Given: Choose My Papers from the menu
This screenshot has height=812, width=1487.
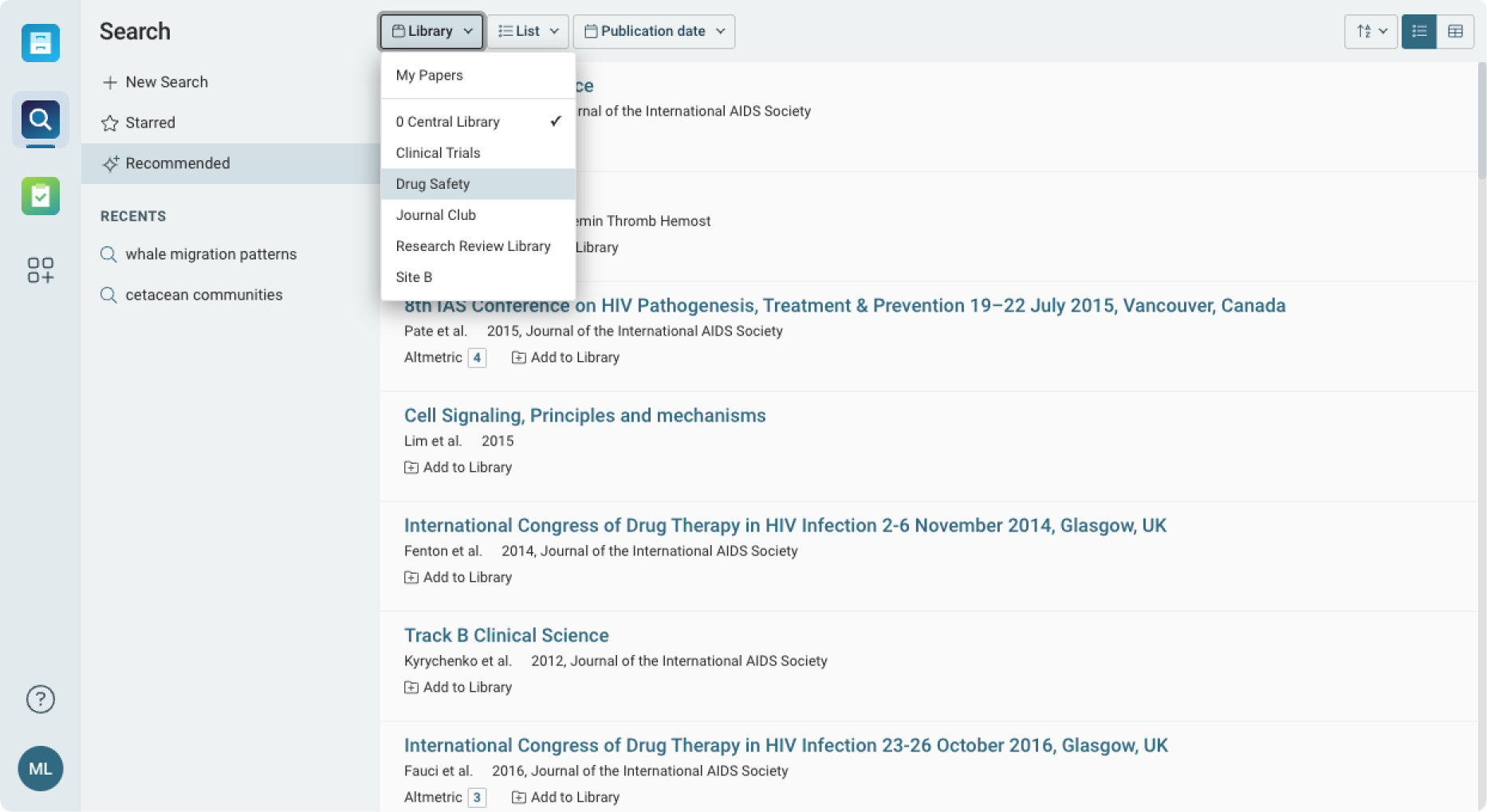Looking at the screenshot, I should coord(429,75).
